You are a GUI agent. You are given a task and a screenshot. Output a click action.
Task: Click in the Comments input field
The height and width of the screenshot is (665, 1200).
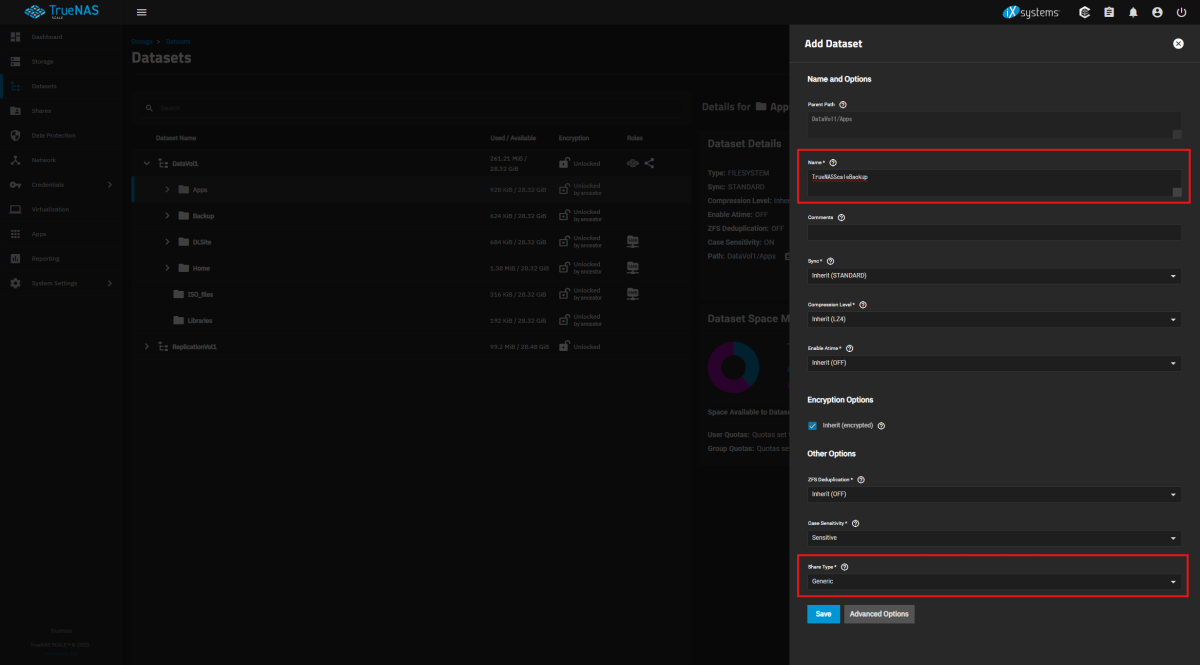(x=995, y=232)
